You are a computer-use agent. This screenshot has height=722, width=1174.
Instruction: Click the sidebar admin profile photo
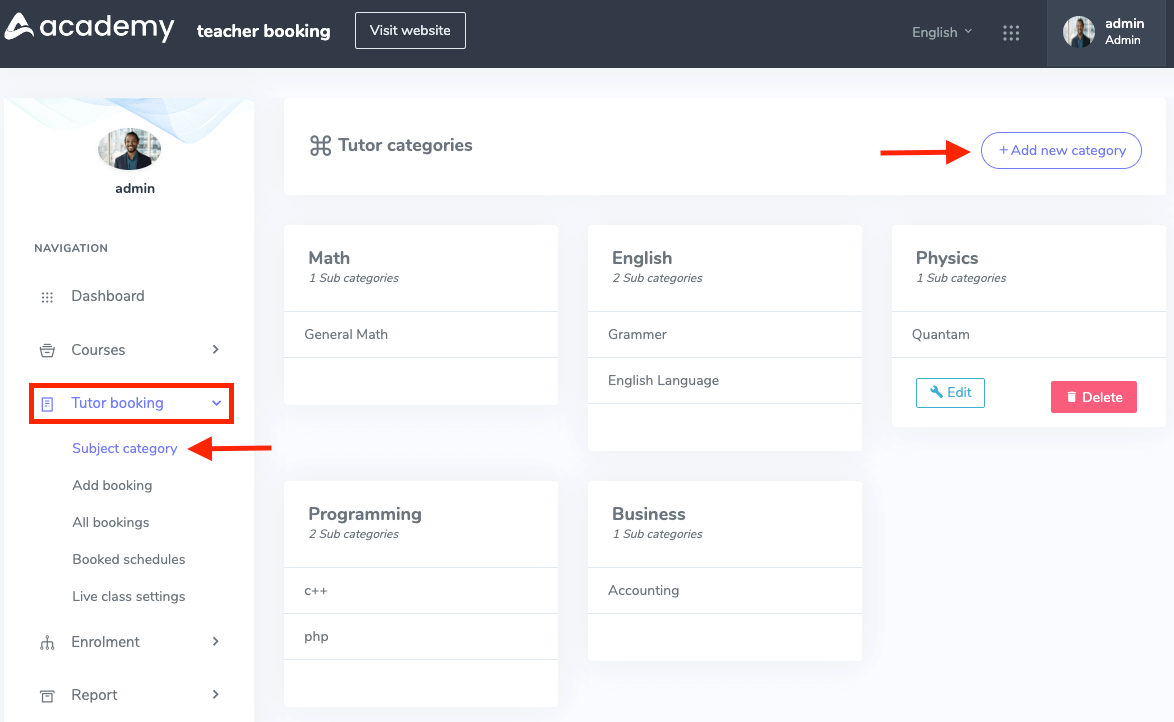pyautogui.click(x=130, y=148)
